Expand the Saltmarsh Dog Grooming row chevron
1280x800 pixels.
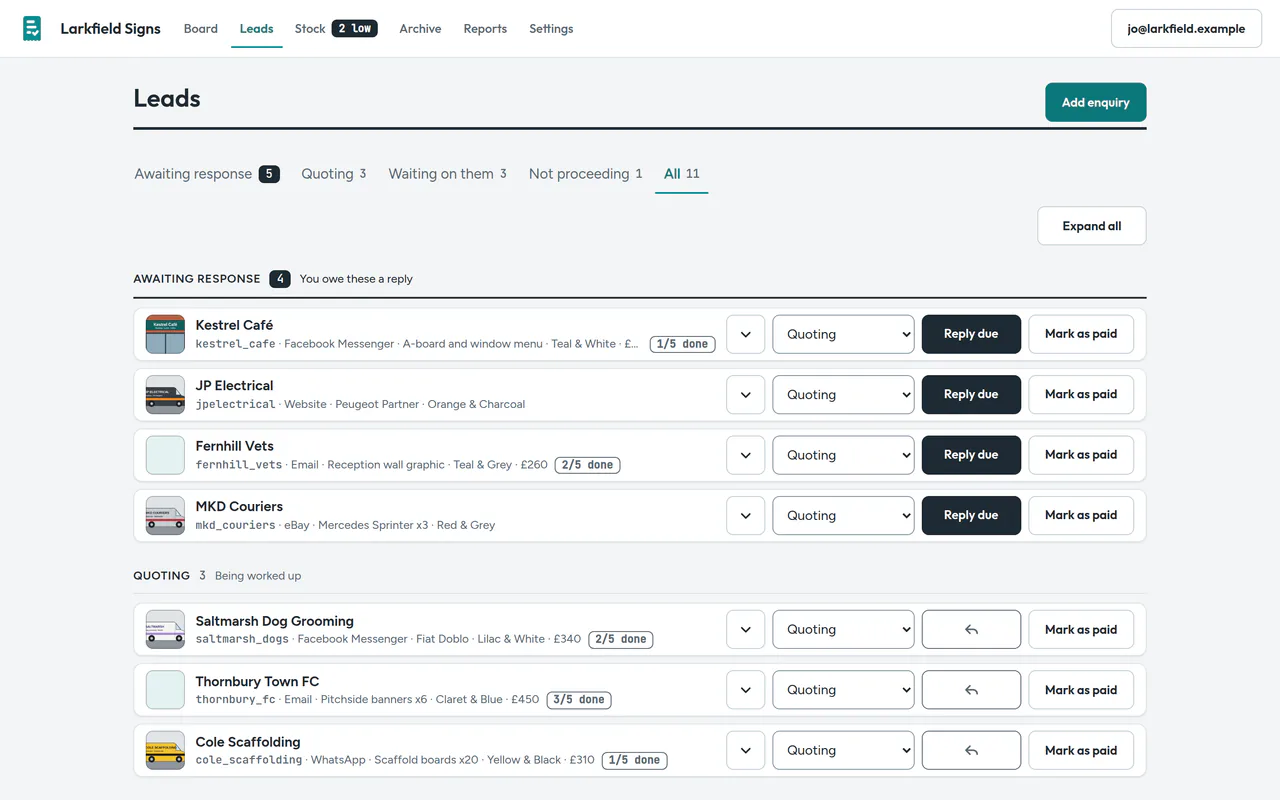click(746, 630)
